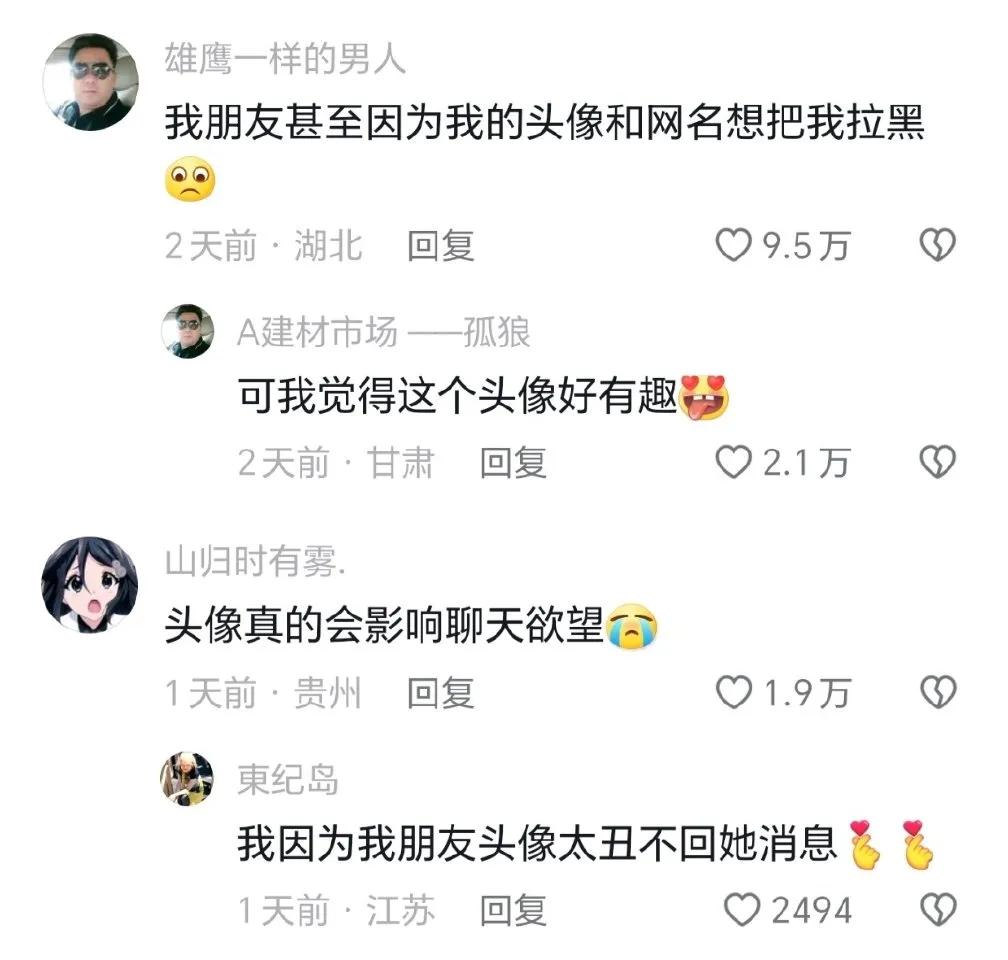
Task: Like the reply by 東纪岛
Action: [742, 910]
